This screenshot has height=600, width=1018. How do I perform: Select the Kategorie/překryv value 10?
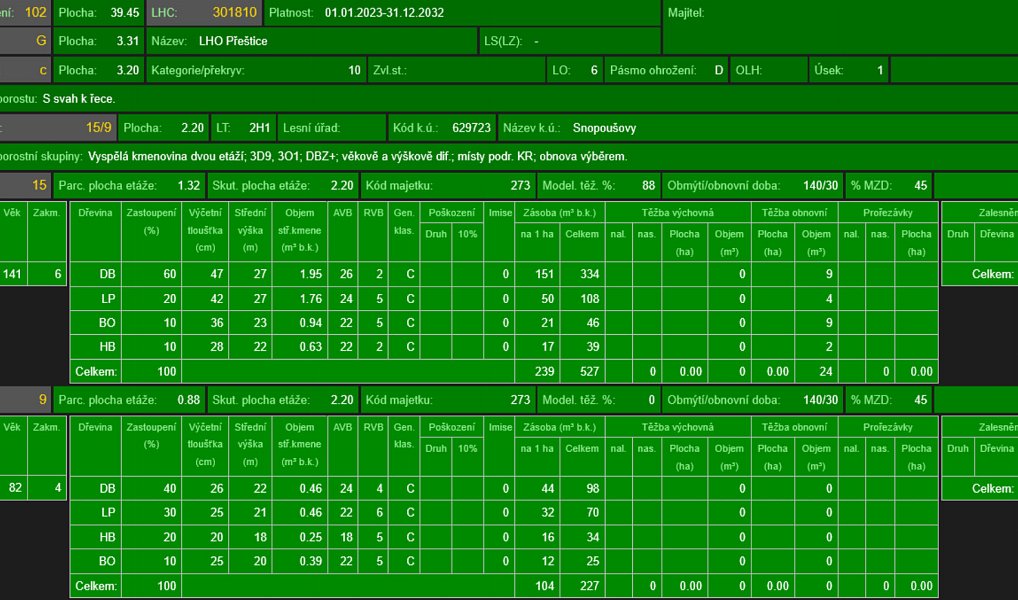coord(354,70)
